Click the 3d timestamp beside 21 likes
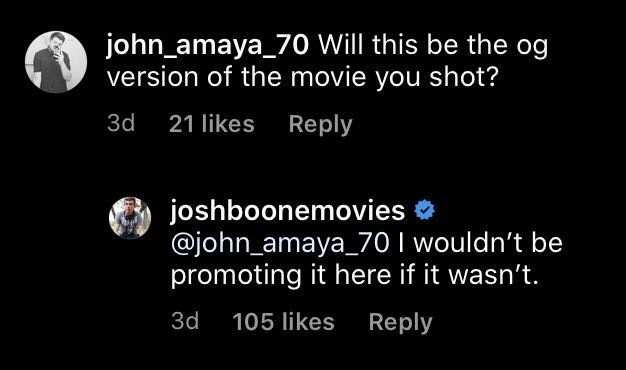 (x=121, y=123)
